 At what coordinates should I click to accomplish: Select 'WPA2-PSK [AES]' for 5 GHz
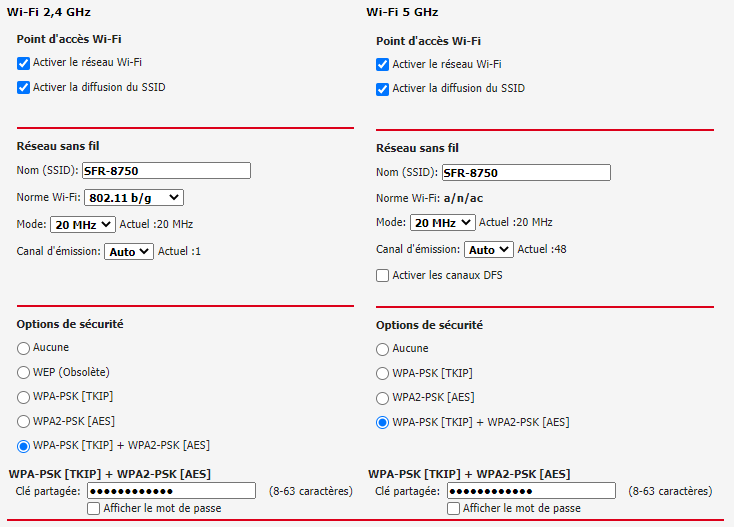[383, 398]
